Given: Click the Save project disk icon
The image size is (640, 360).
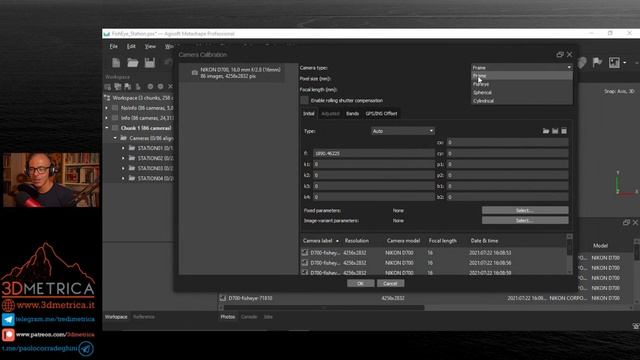Looking at the screenshot, I should 150,63.
